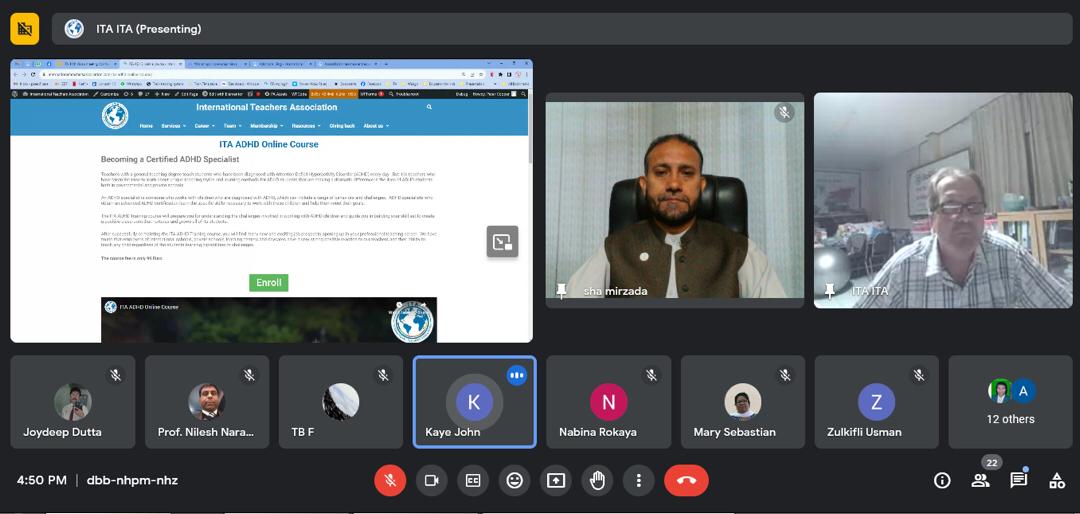Click muted mic icon on Joydeep Dutta tile

click(116, 375)
